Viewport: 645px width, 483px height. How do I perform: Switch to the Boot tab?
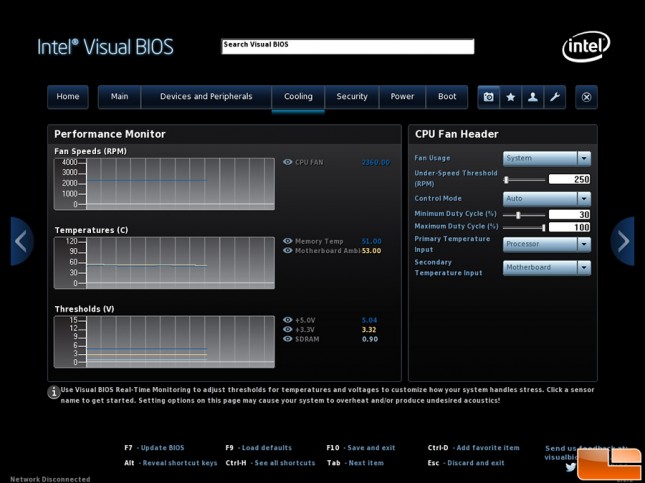447,97
